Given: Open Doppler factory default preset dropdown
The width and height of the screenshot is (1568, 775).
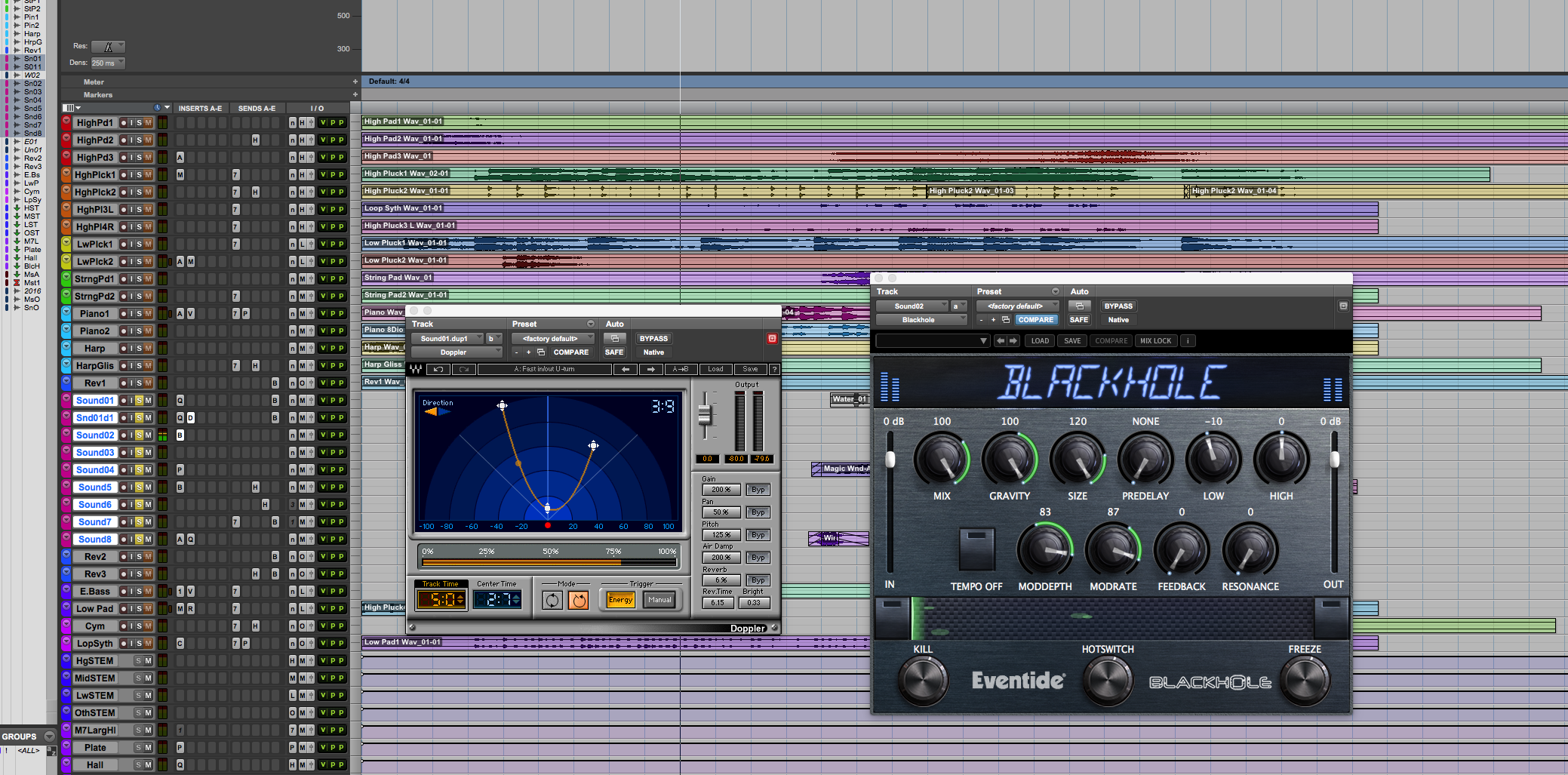Looking at the screenshot, I should click(x=553, y=339).
